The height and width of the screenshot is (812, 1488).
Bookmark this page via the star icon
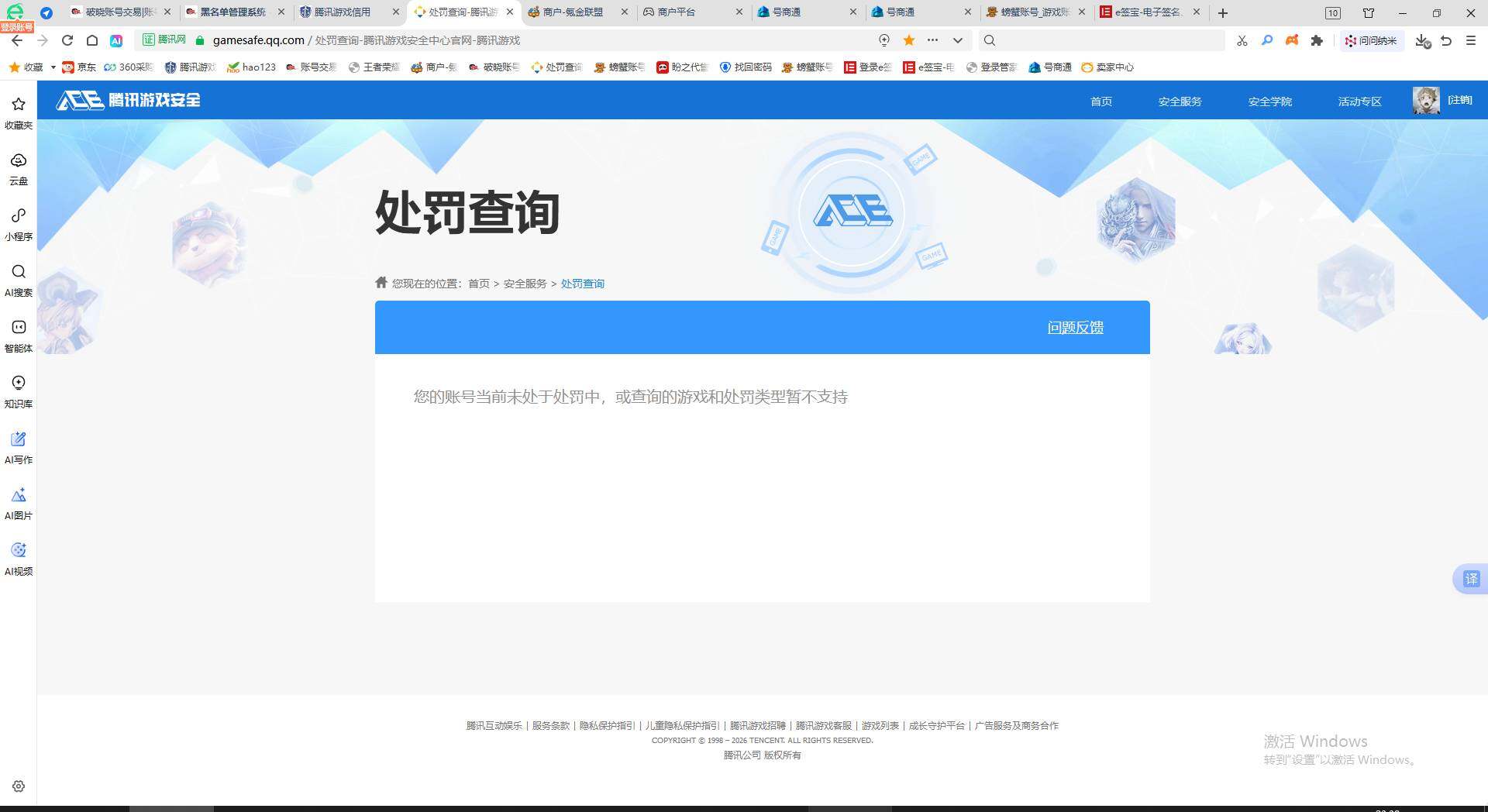pos(908,40)
